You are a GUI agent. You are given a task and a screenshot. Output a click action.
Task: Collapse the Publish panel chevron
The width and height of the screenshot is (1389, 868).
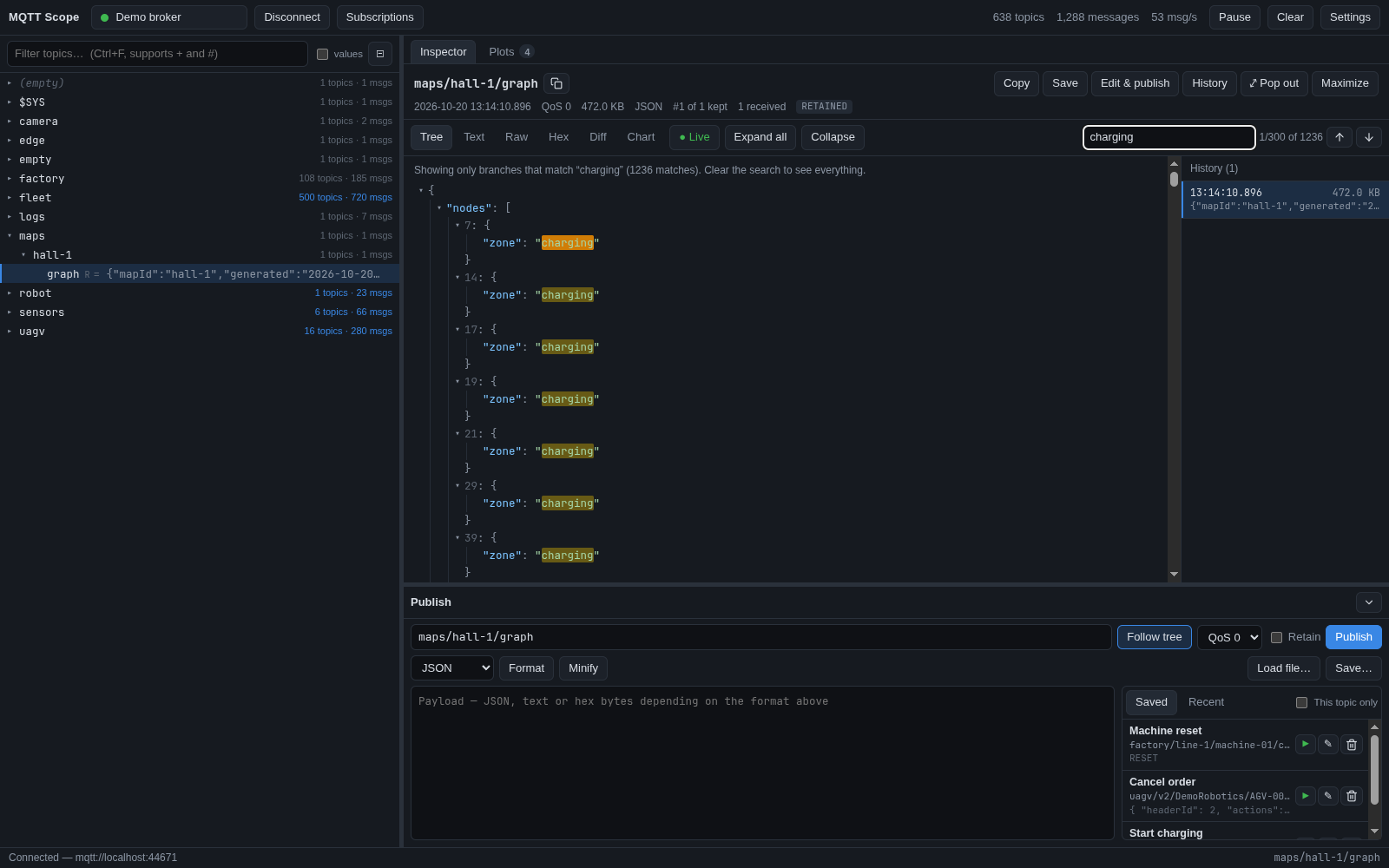coord(1369,602)
